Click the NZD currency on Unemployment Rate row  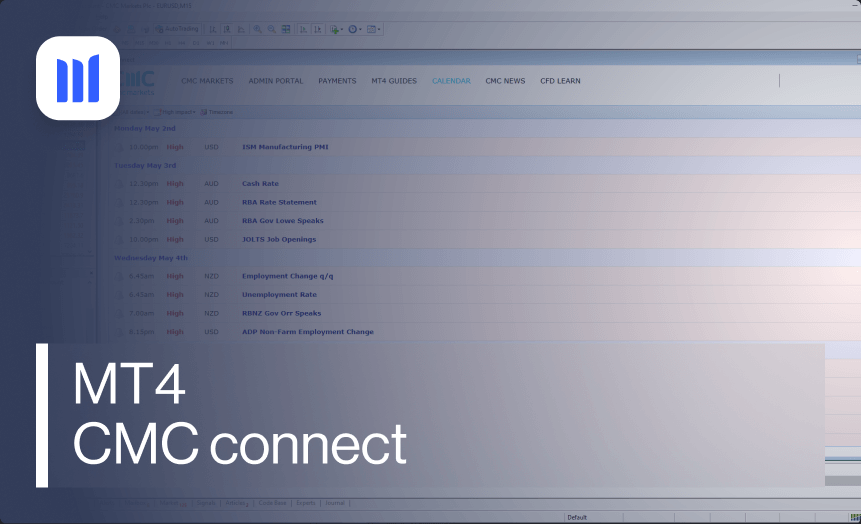click(211, 295)
